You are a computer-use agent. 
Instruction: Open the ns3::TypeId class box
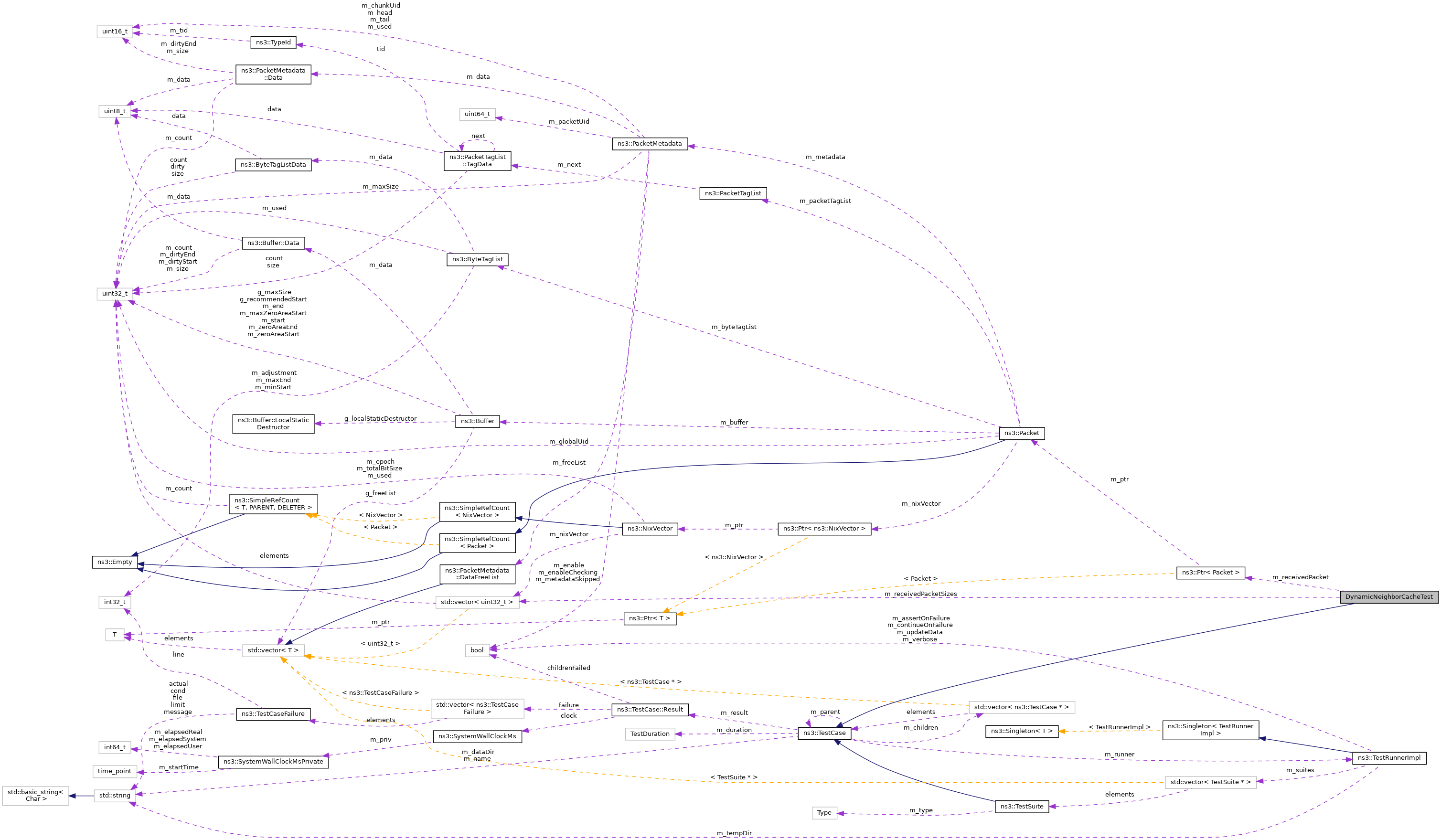(x=273, y=43)
